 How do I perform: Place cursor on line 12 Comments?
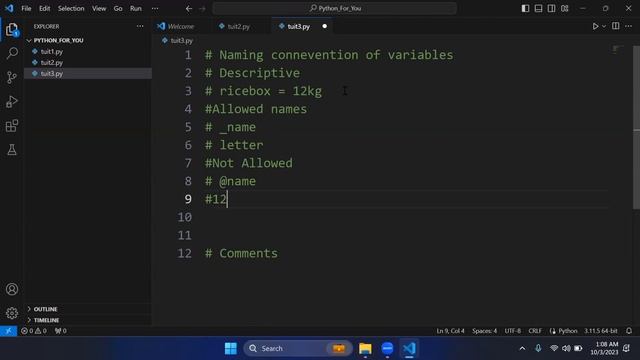coord(241,253)
